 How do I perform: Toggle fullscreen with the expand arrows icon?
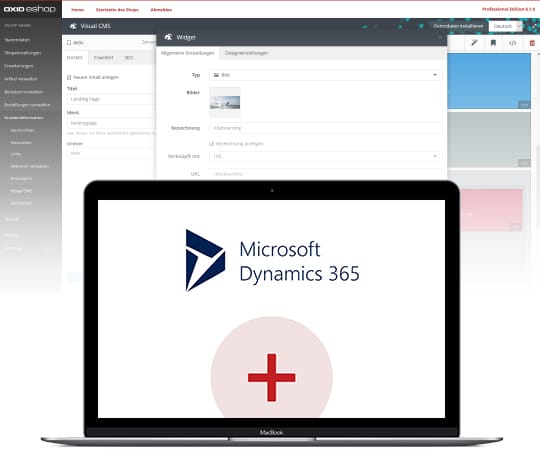tap(534, 26)
